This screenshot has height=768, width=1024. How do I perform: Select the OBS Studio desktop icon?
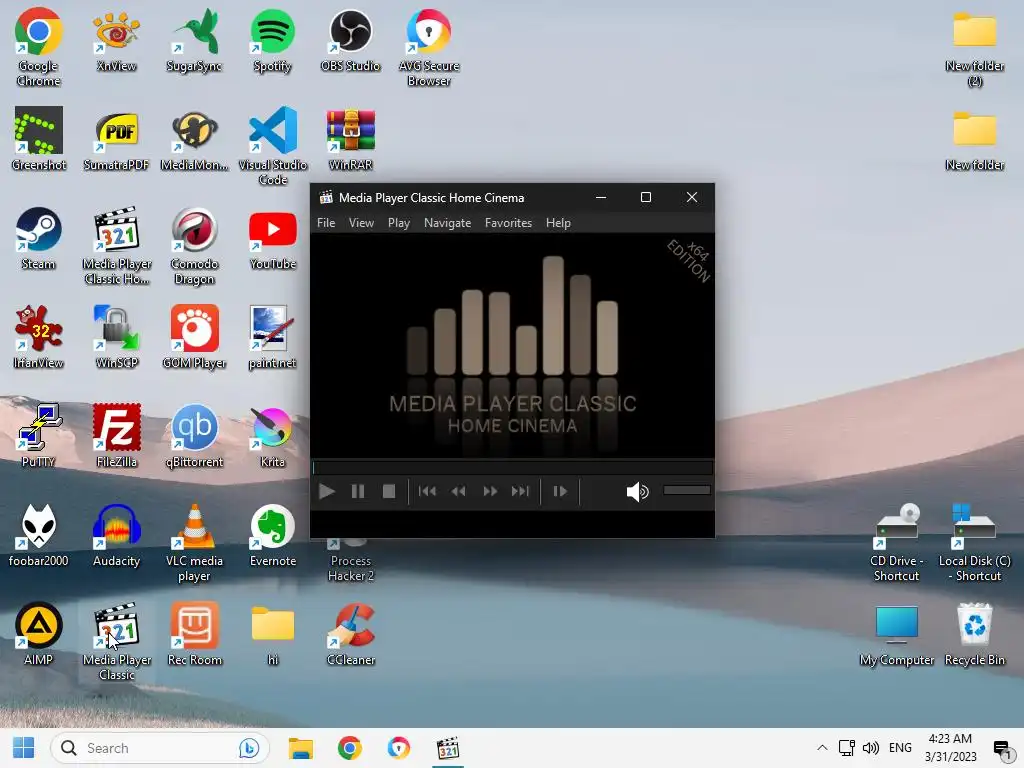point(351,40)
